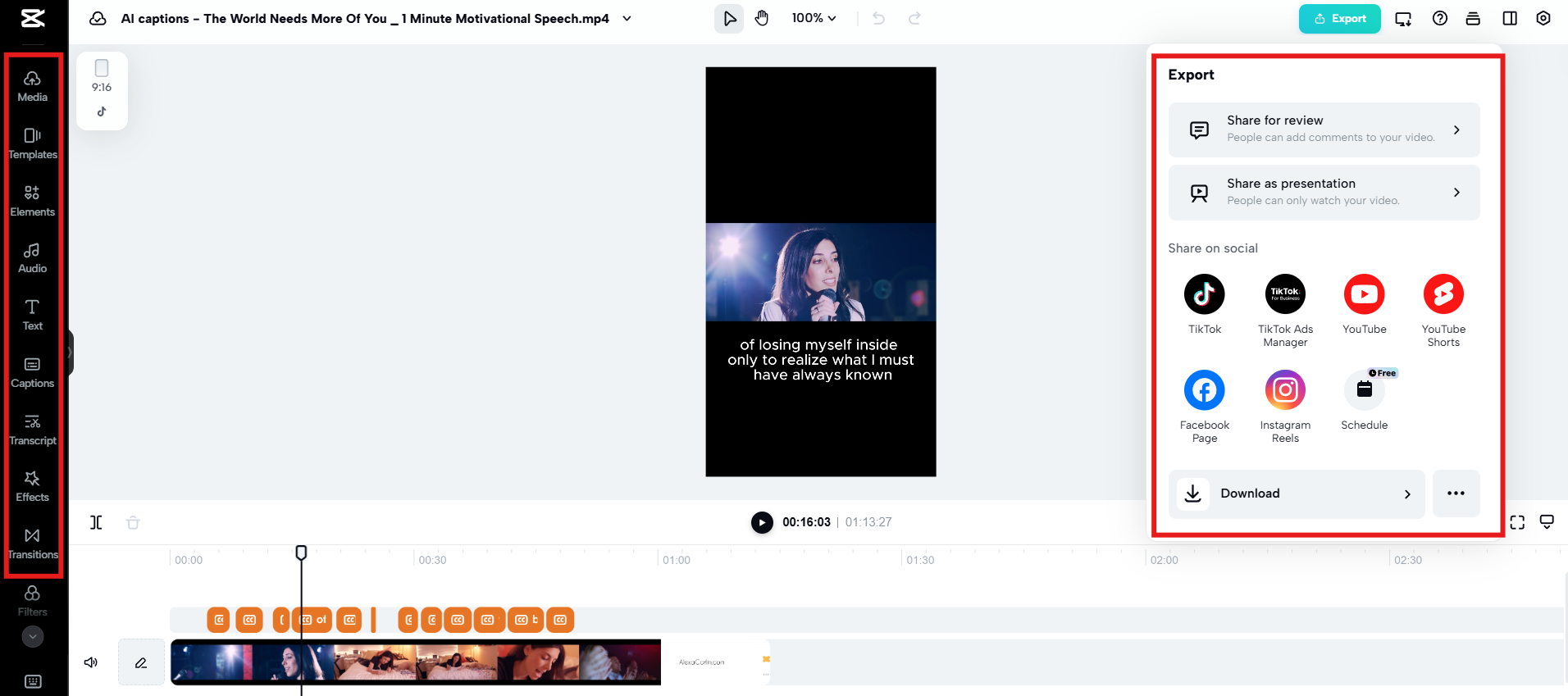The width and height of the screenshot is (1568, 696).
Task: Click the cloud save status icon
Action: coord(98,18)
